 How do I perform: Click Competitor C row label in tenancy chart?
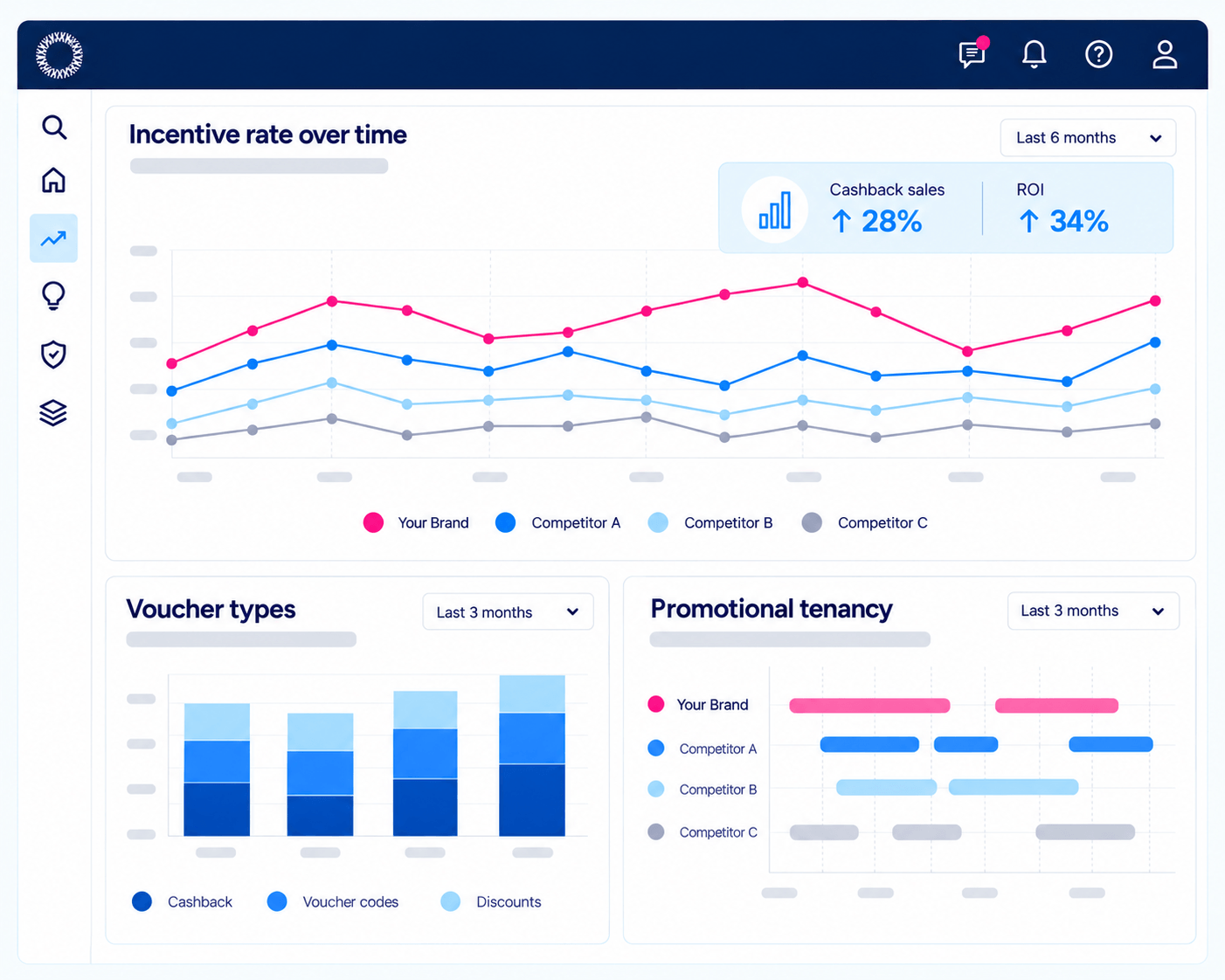tap(718, 832)
